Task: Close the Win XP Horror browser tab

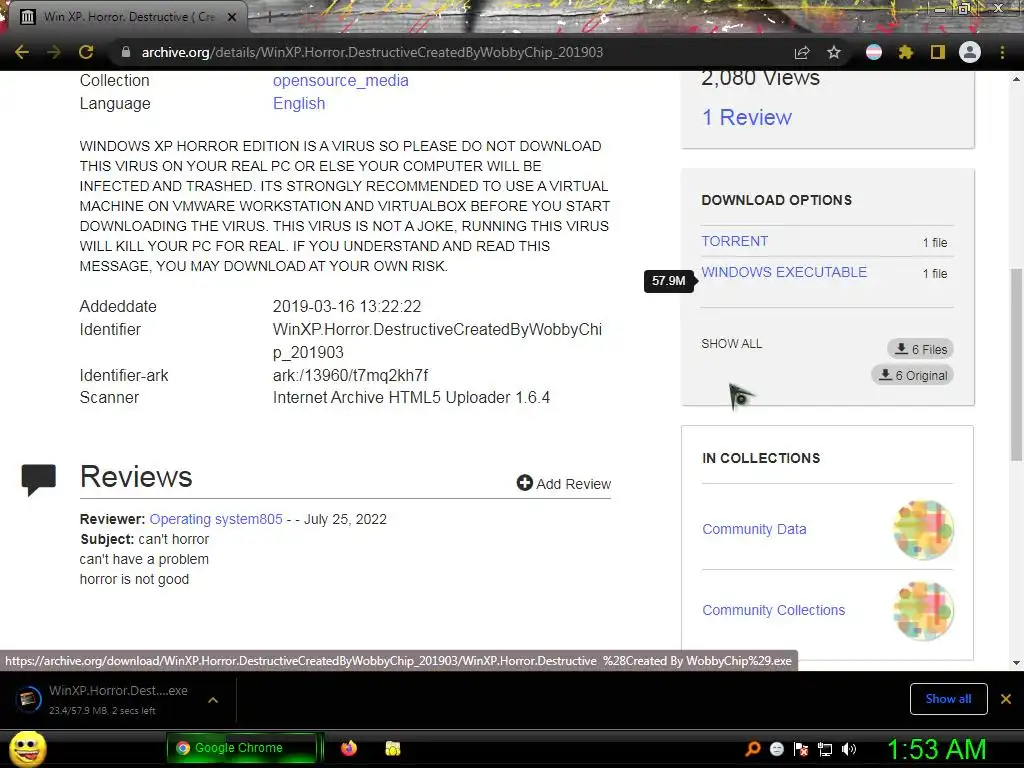Action: click(x=232, y=18)
